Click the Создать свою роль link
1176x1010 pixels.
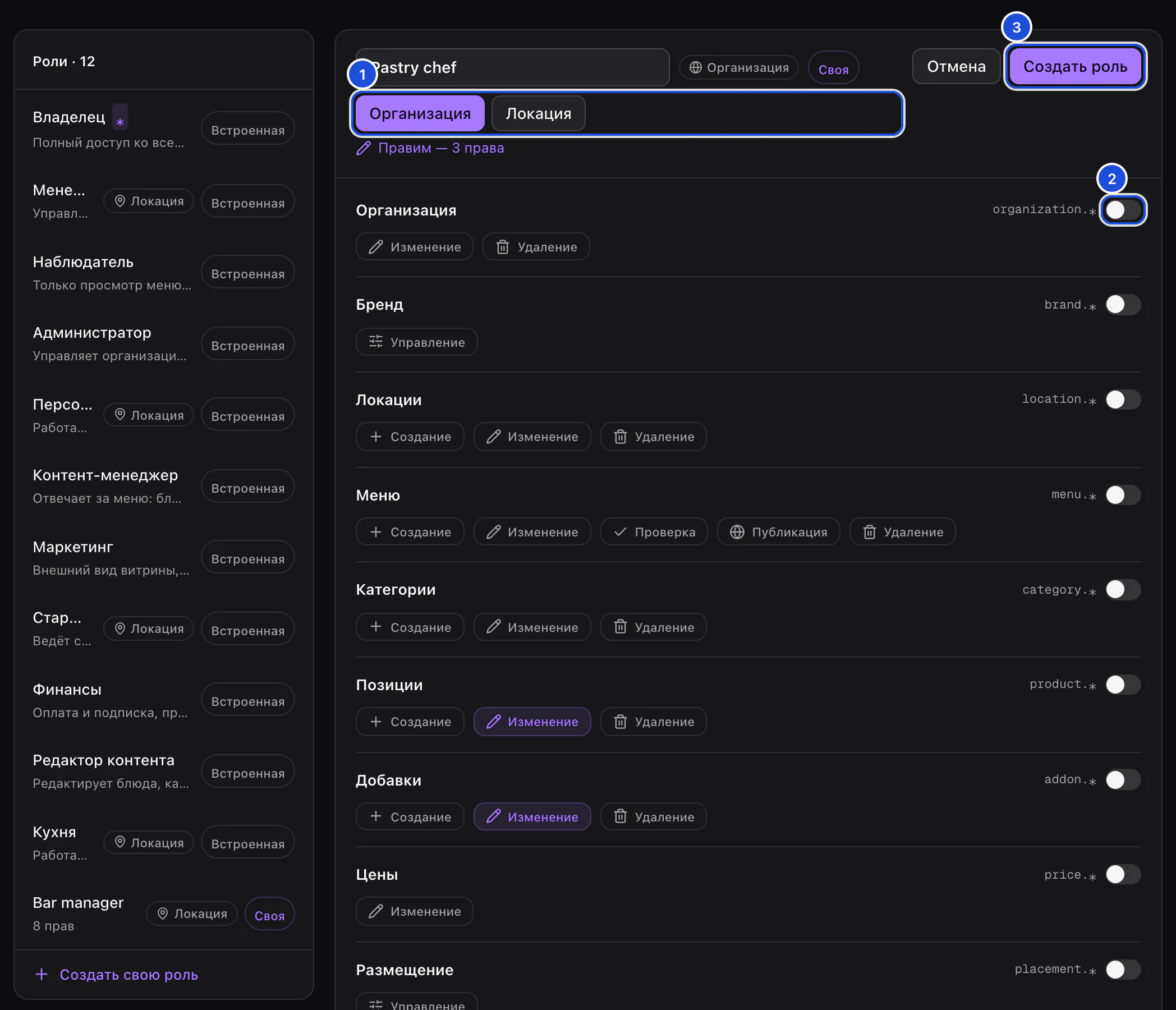(116, 975)
